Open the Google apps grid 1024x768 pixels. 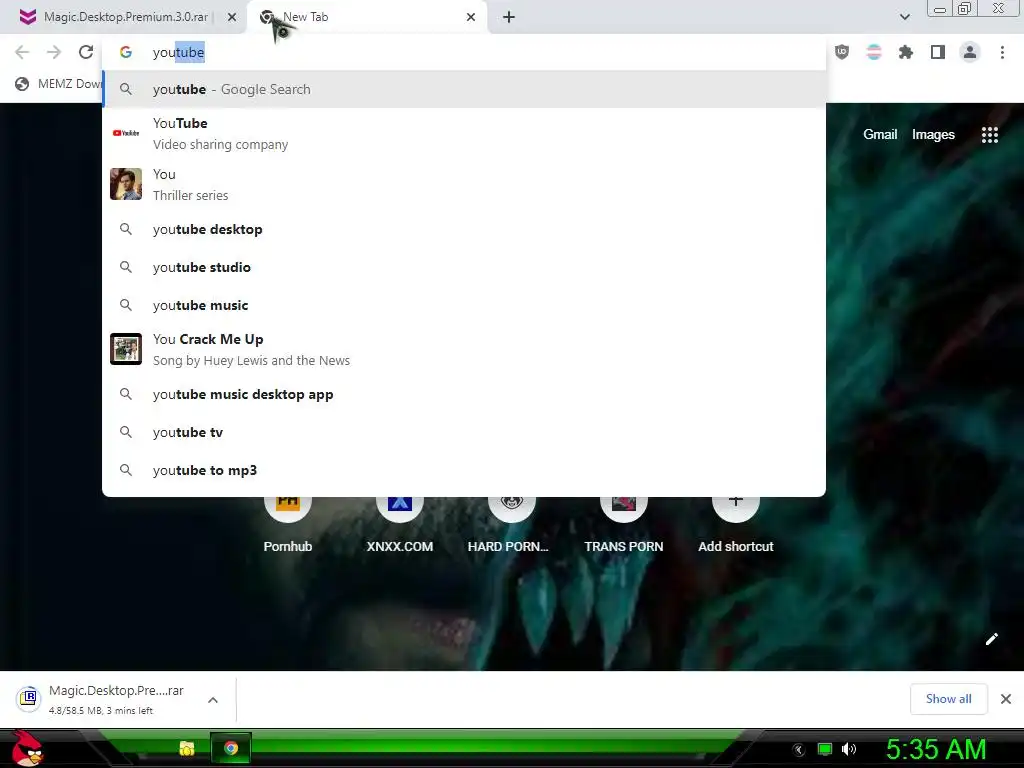989,135
